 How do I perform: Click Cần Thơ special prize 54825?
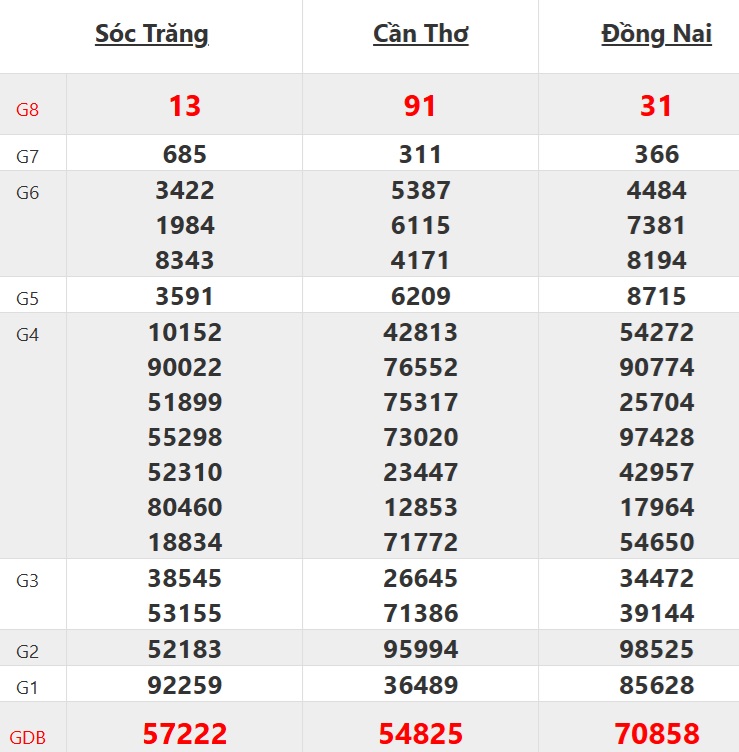coord(421,734)
